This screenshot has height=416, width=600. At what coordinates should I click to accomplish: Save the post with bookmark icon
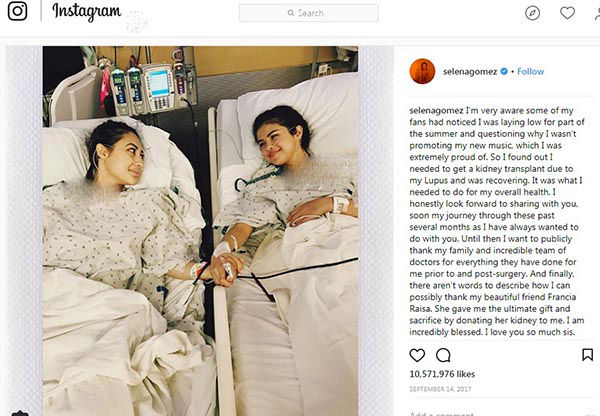coord(587,355)
